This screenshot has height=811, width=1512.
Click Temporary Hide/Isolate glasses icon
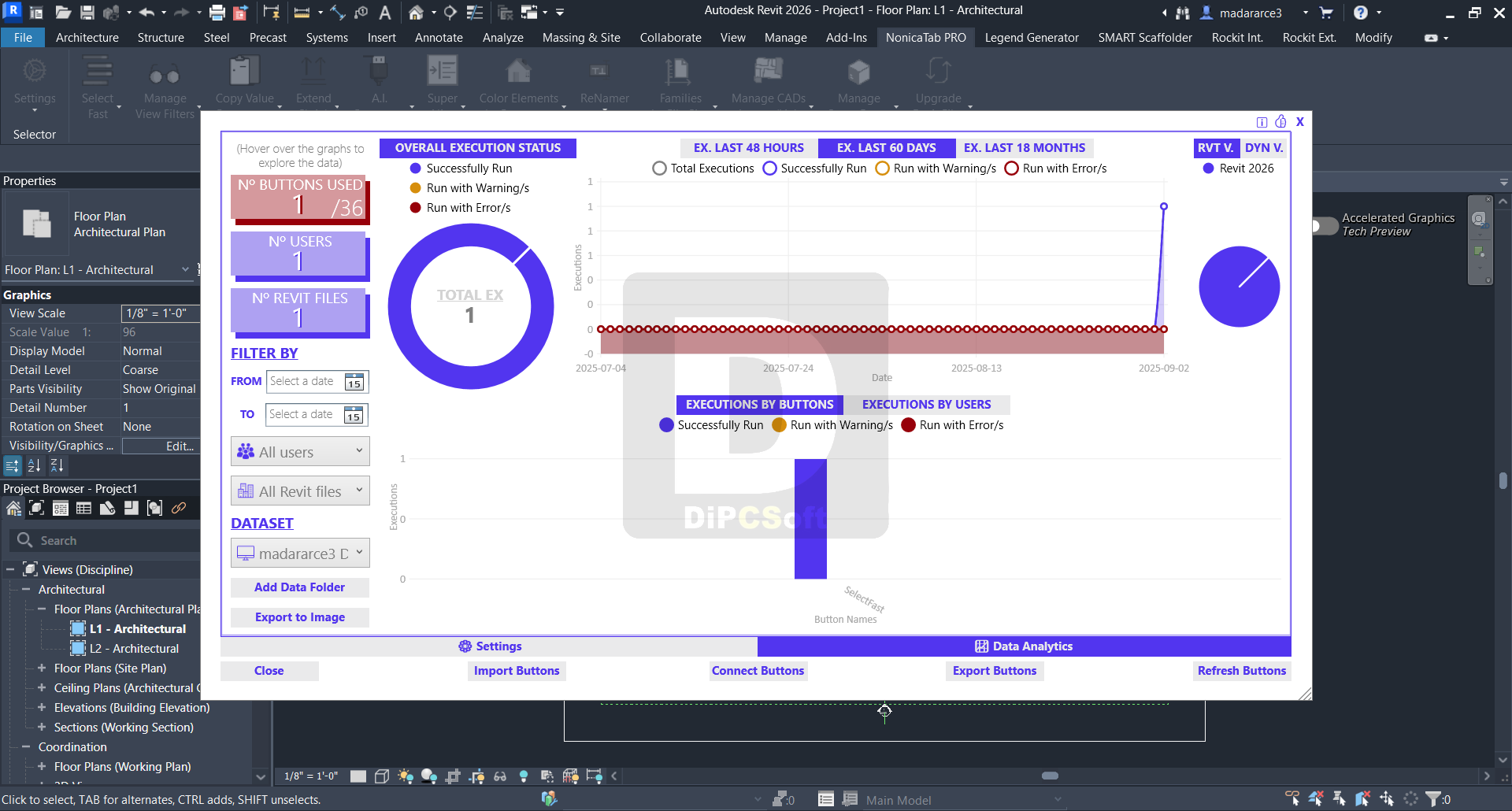500,776
